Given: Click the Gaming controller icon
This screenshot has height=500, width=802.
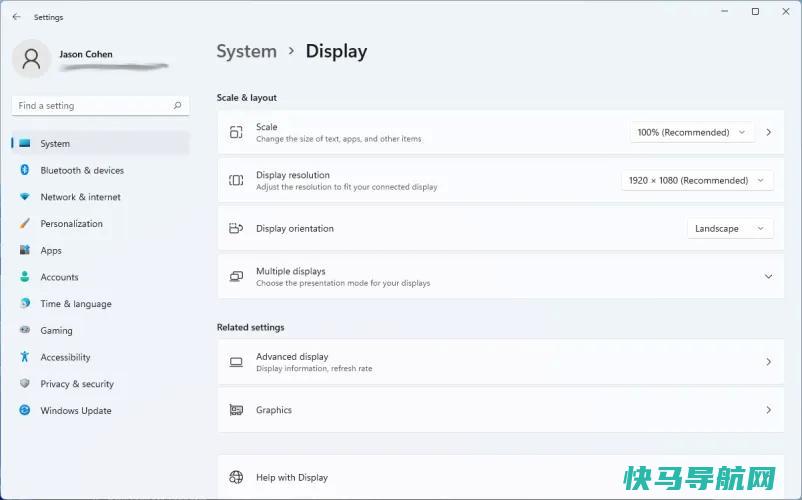Looking at the screenshot, I should (x=25, y=330).
